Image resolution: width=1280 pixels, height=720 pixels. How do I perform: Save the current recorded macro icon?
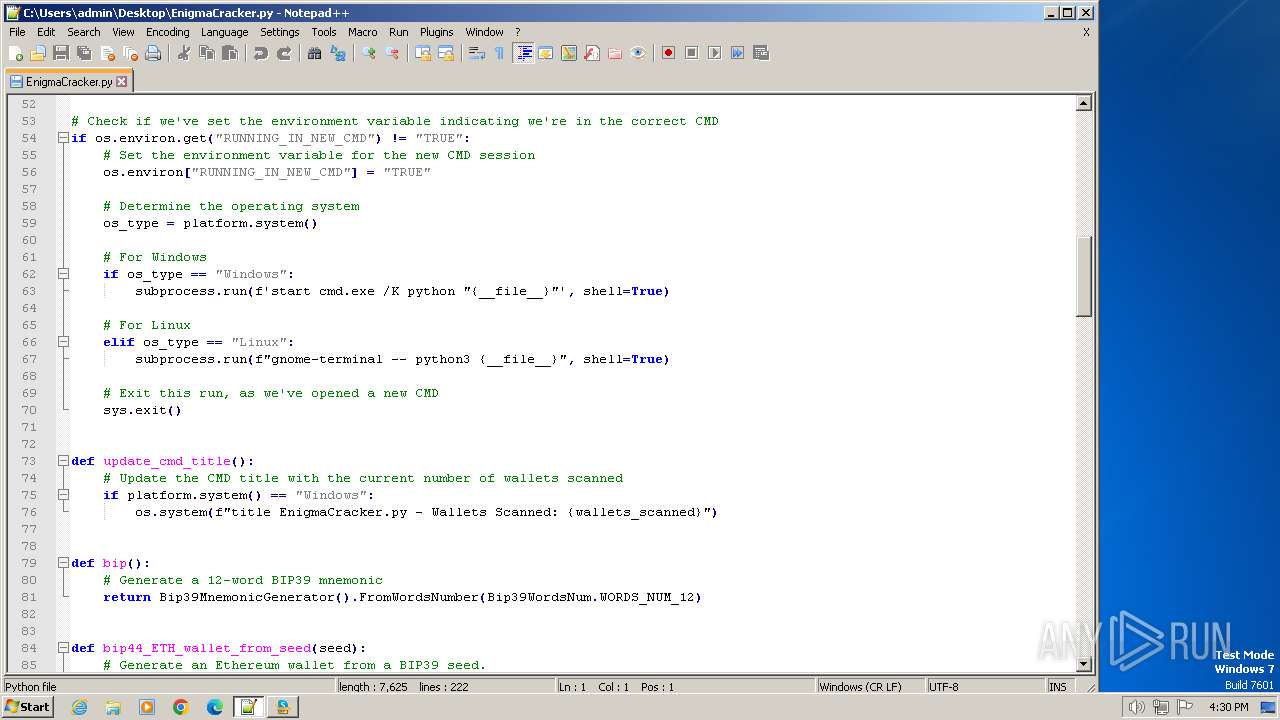(x=761, y=53)
